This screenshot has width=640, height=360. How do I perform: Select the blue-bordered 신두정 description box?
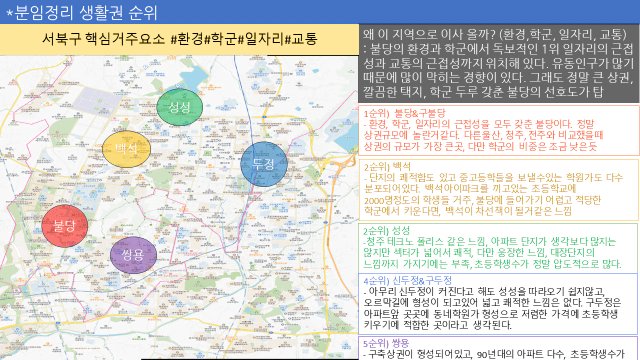498,304
